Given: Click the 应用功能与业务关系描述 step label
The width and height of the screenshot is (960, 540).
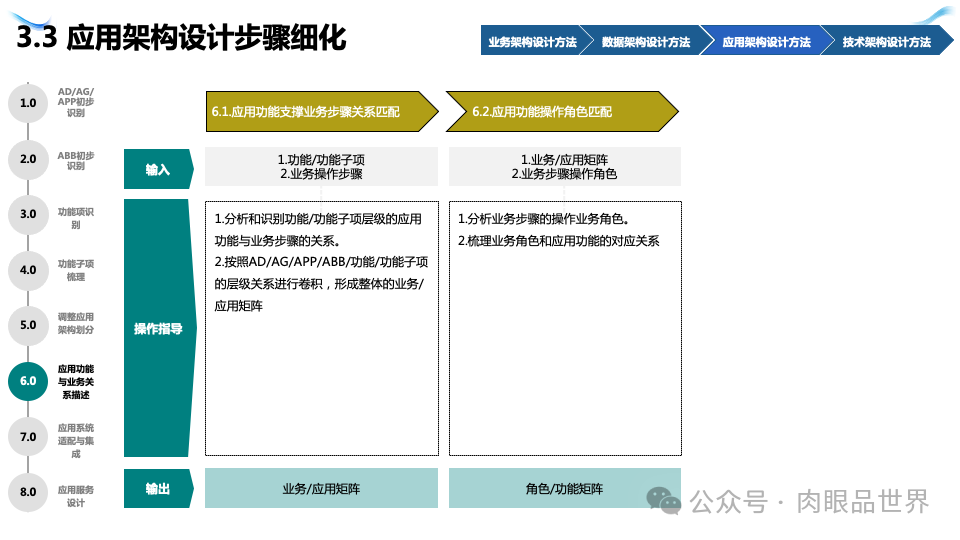Looking at the screenshot, I should point(76,382).
